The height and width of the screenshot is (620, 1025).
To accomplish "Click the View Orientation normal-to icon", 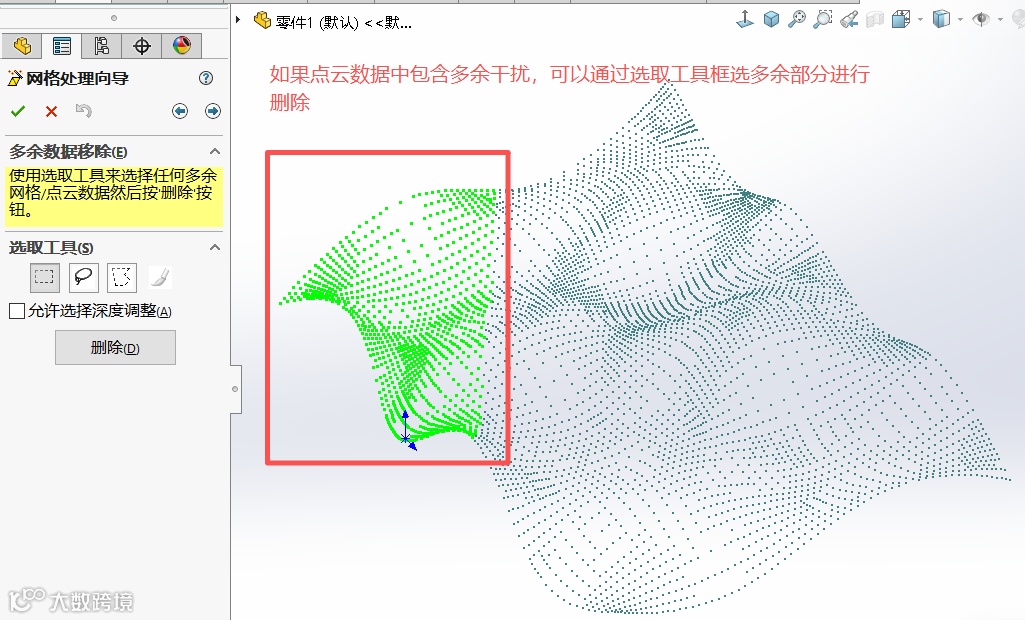I will tap(745, 20).
